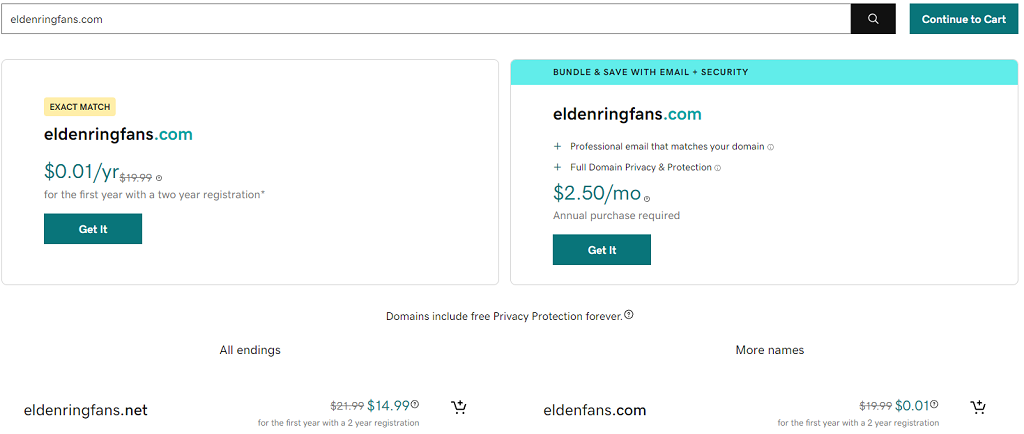Viewport: 1024px width, 434px height.
Task: Select the eldenfans.com domain result
Action: tap(594, 410)
